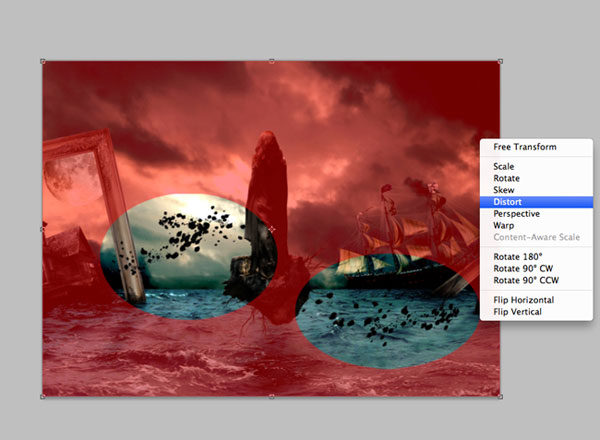Click the top-right transform corner handle

click(x=500, y=61)
